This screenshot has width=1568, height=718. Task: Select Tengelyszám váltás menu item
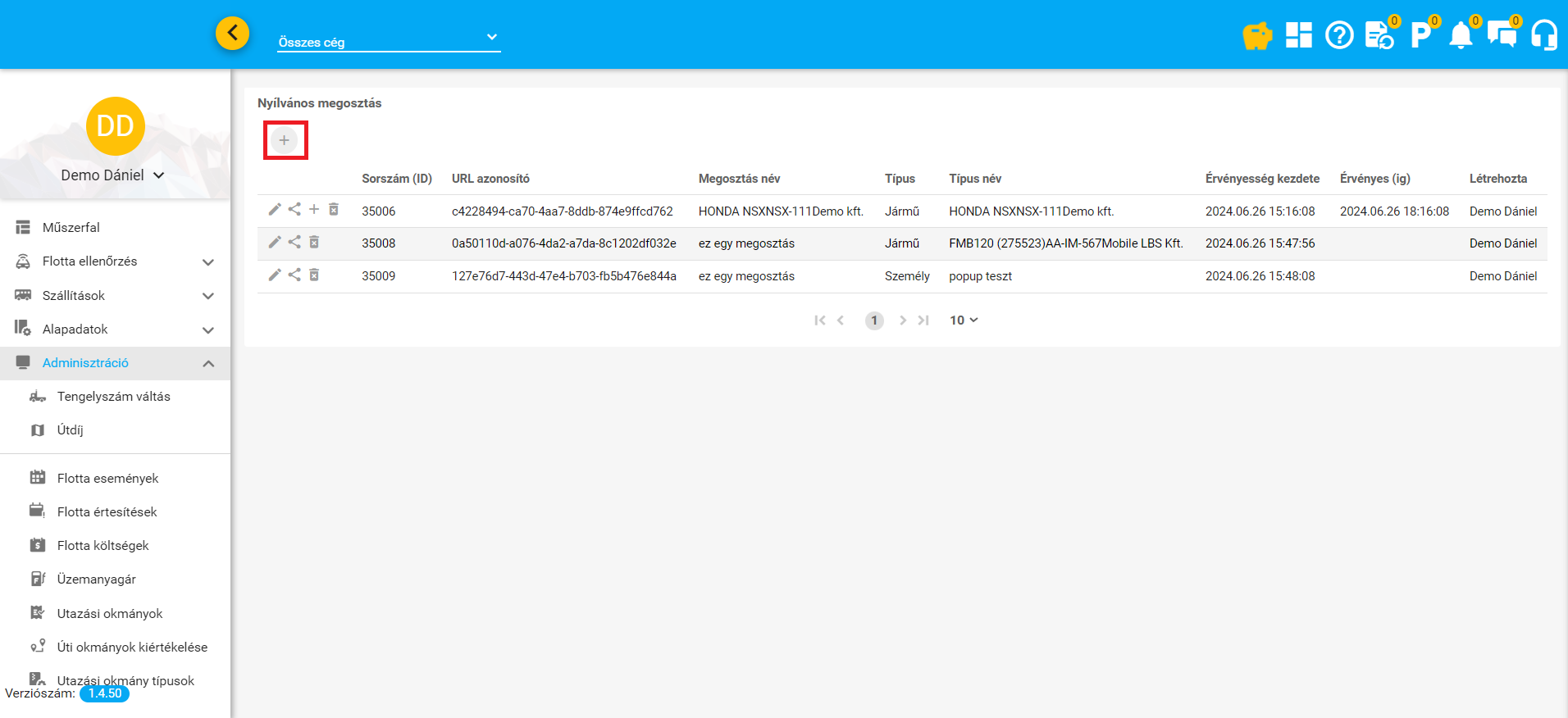point(113,397)
